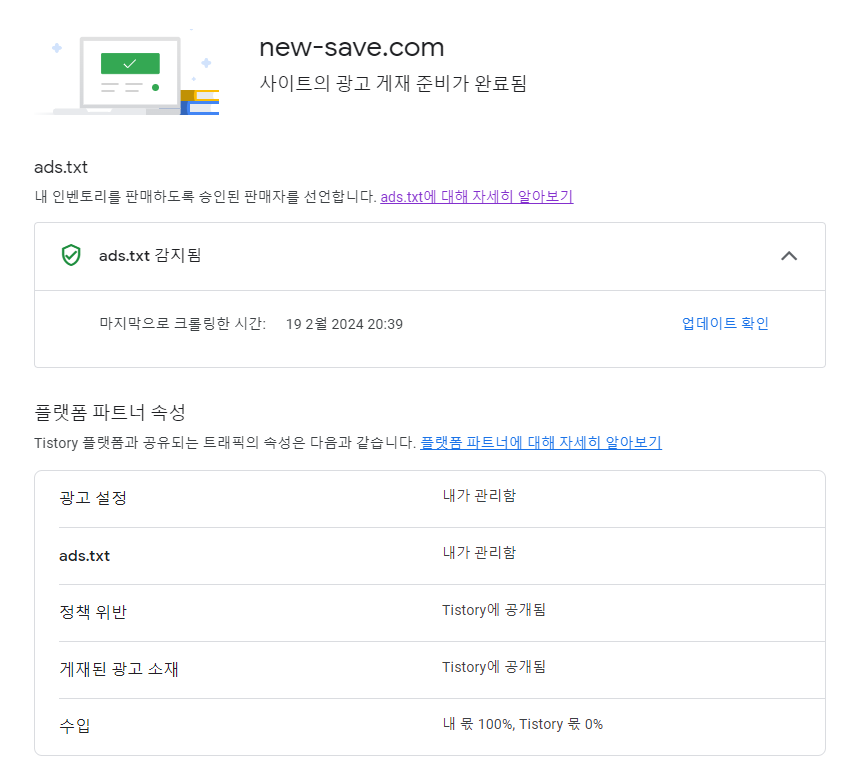Click the 'ads.txt' section heading above description
Screen dimensions: 846x768
pyautogui.click(x=61, y=167)
